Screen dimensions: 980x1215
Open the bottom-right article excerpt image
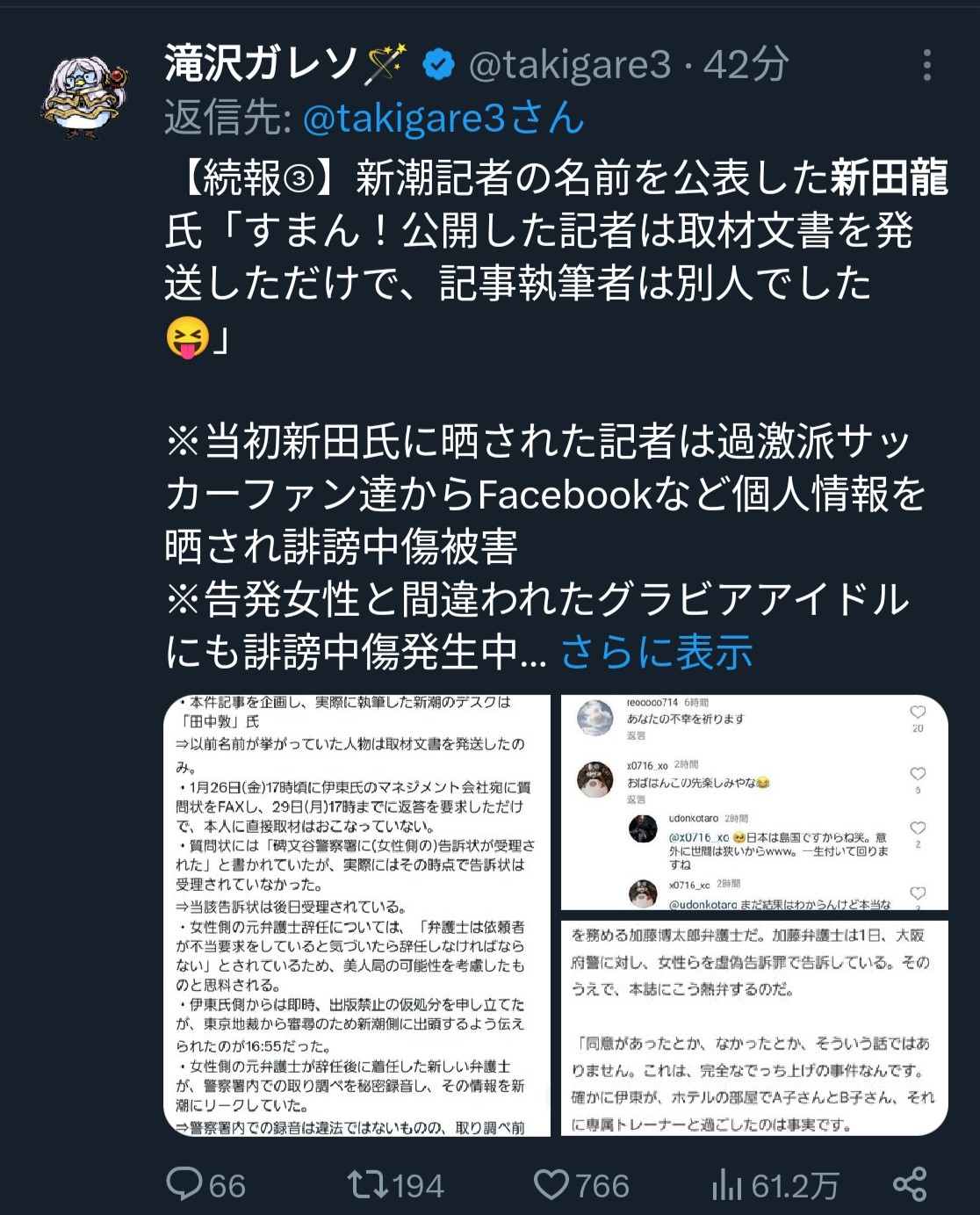pos(754,1028)
